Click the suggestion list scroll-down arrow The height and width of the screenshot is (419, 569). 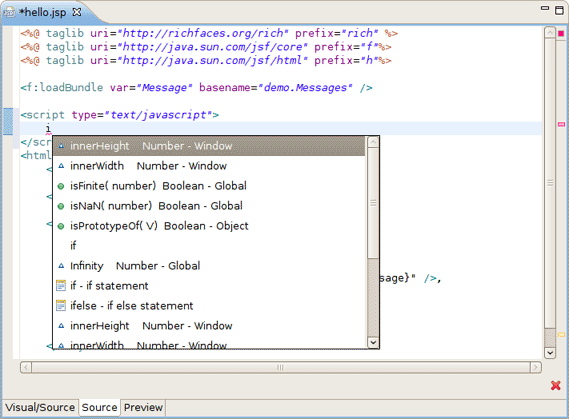pyautogui.click(x=373, y=342)
